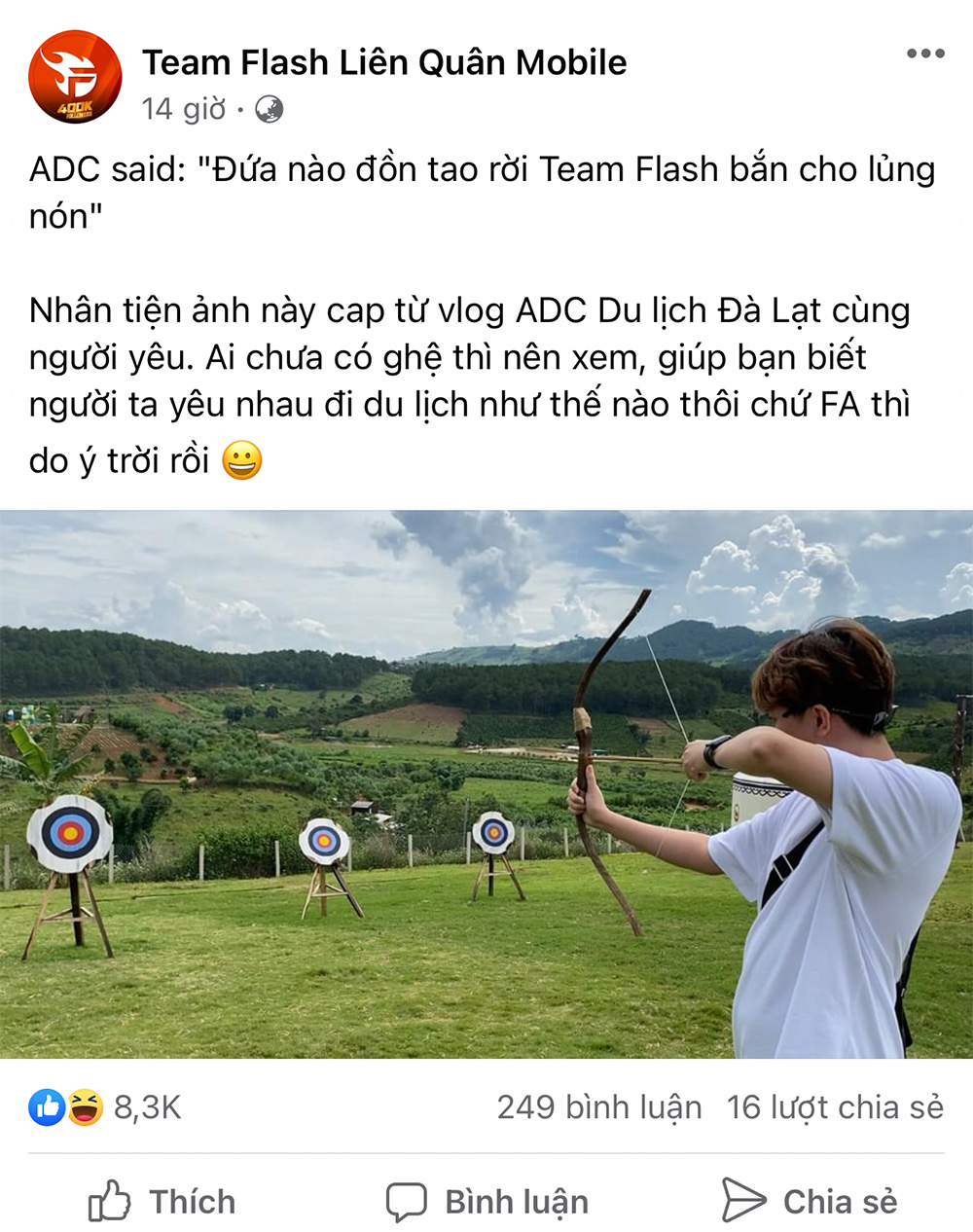Click the large left archery target in photo

(x=69, y=833)
